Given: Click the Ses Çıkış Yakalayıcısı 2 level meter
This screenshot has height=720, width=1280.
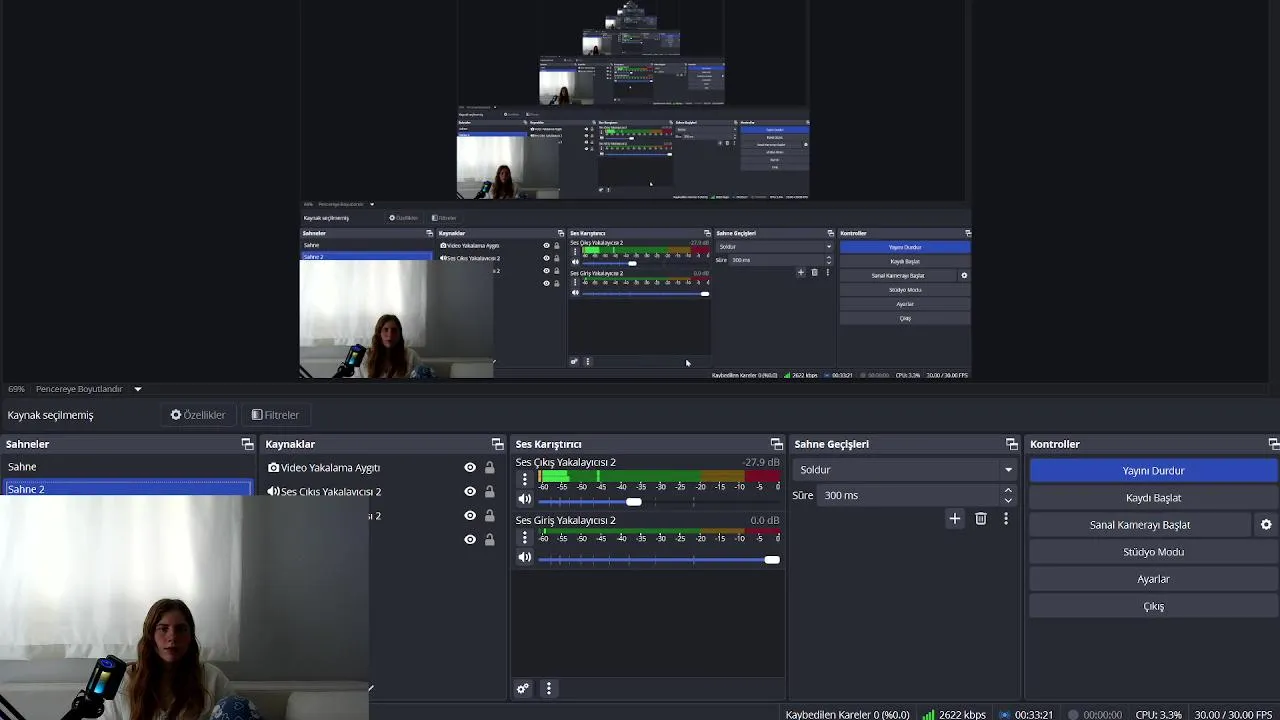Looking at the screenshot, I should point(659,477).
